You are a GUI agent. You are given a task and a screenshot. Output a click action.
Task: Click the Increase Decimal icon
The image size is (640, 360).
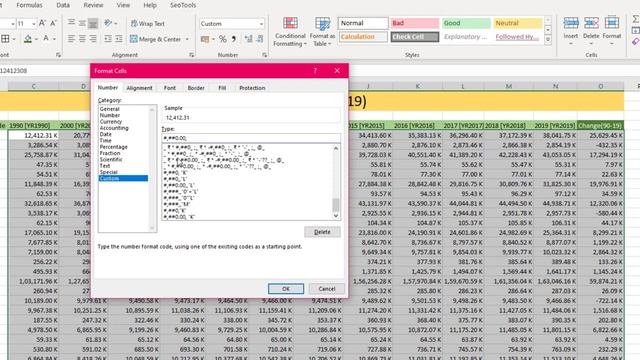click(248, 39)
